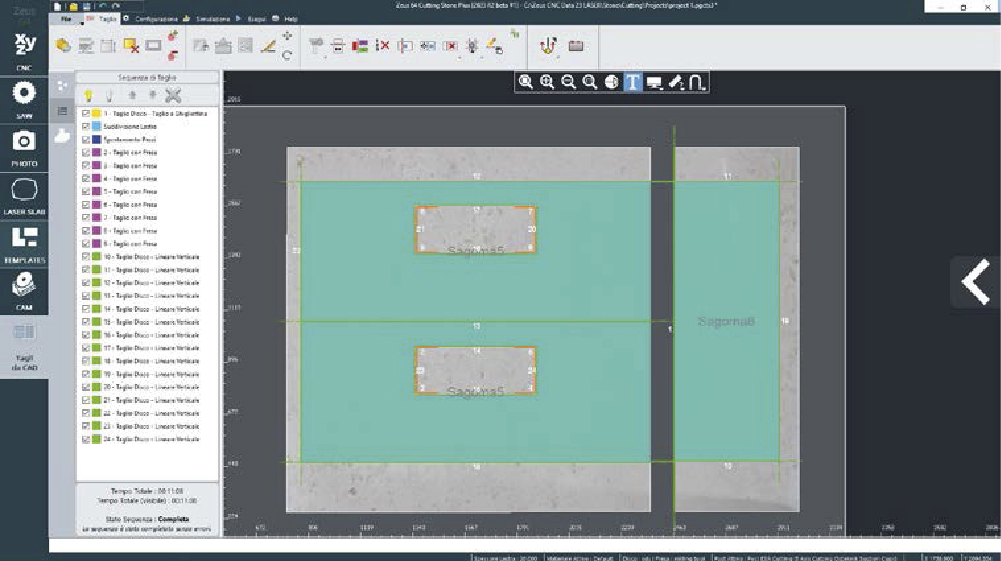Toggle checkbox for step 24 Taglio Disco

(85, 439)
